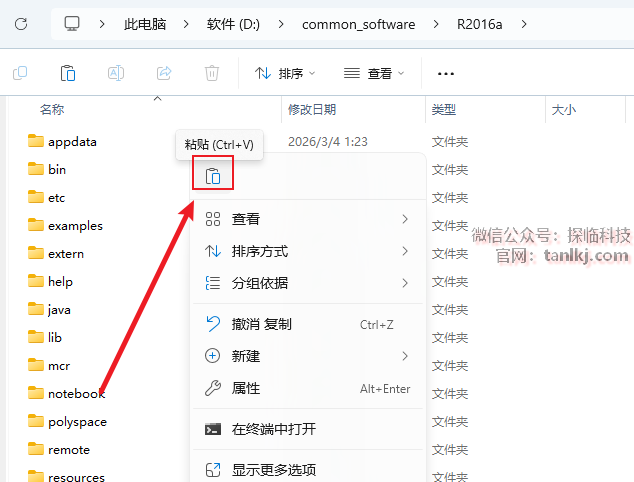
Task: Open the three-dots more options menu
Action: pos(446,74)
